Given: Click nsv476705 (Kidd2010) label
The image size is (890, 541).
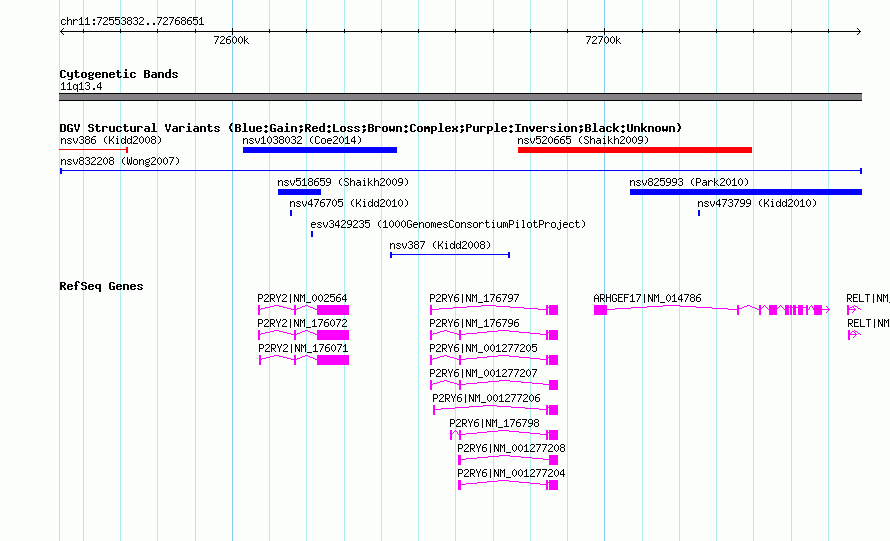Looking at the screenshot, I should [349, 203].
